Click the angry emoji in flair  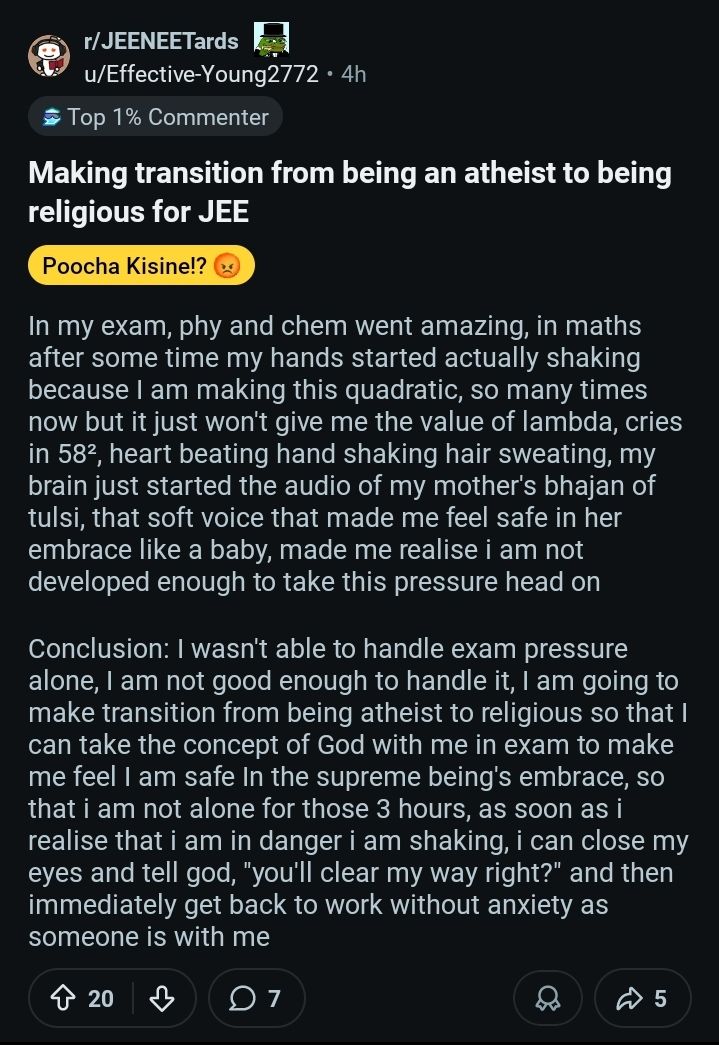pos(227,266)
